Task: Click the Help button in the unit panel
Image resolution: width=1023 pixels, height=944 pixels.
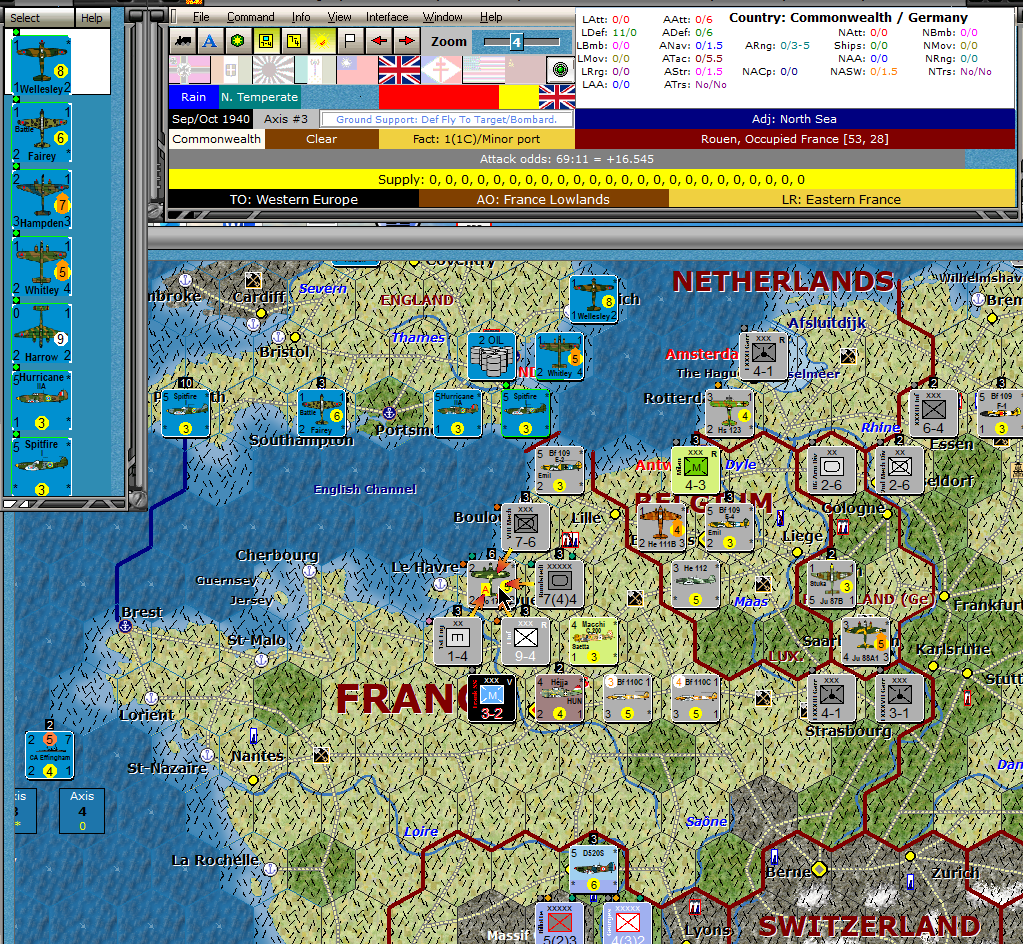Action: (x=91, y=18)
